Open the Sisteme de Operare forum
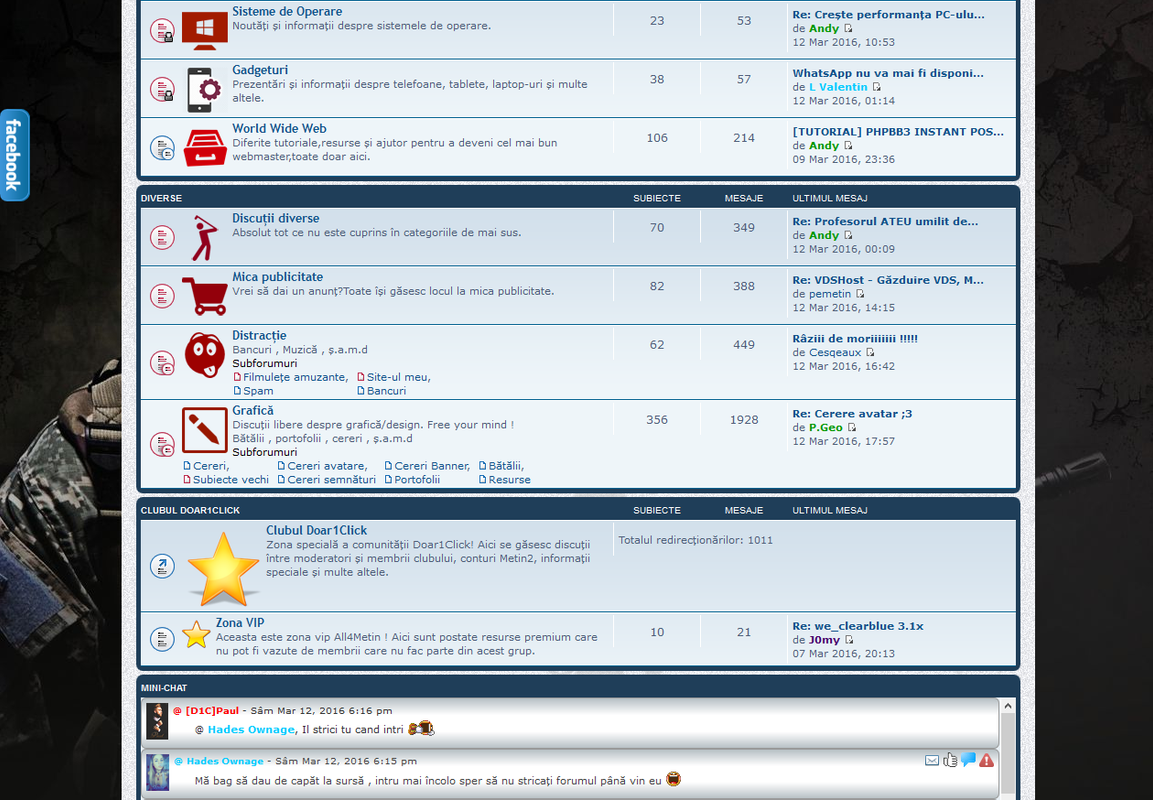The image size is (1153, 800). [x=287, y=12]
